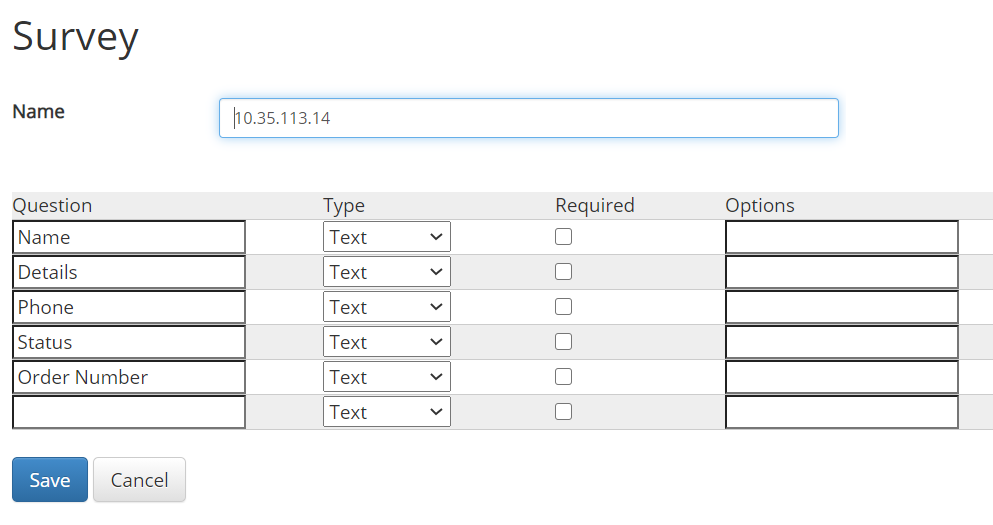Viewport: 993px width, 525px height.
Task: Tick Required checkbox for Name question
Action: click(x=563, y=237)
